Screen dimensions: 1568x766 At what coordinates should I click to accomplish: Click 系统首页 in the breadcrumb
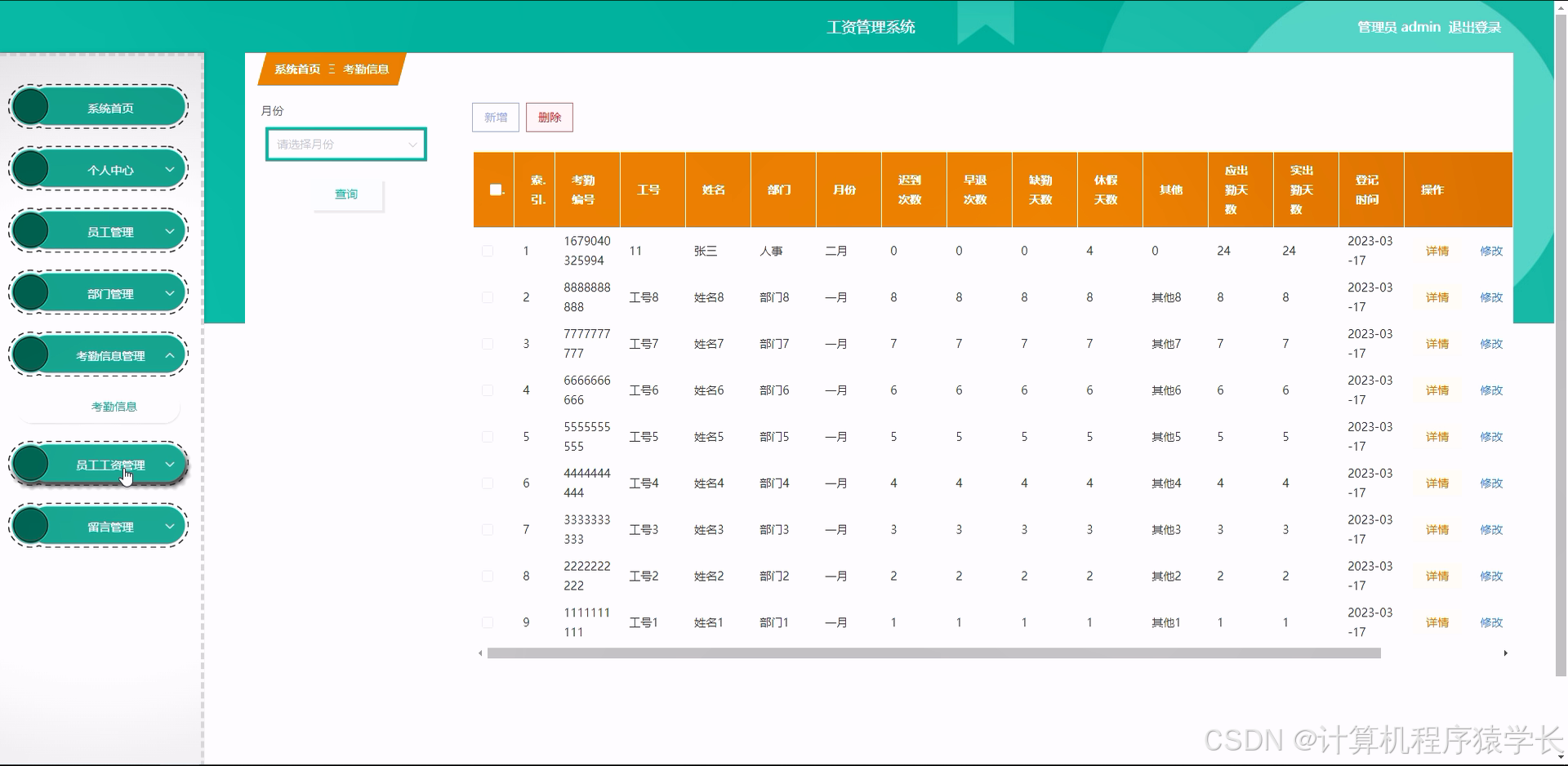click(297, 69)
